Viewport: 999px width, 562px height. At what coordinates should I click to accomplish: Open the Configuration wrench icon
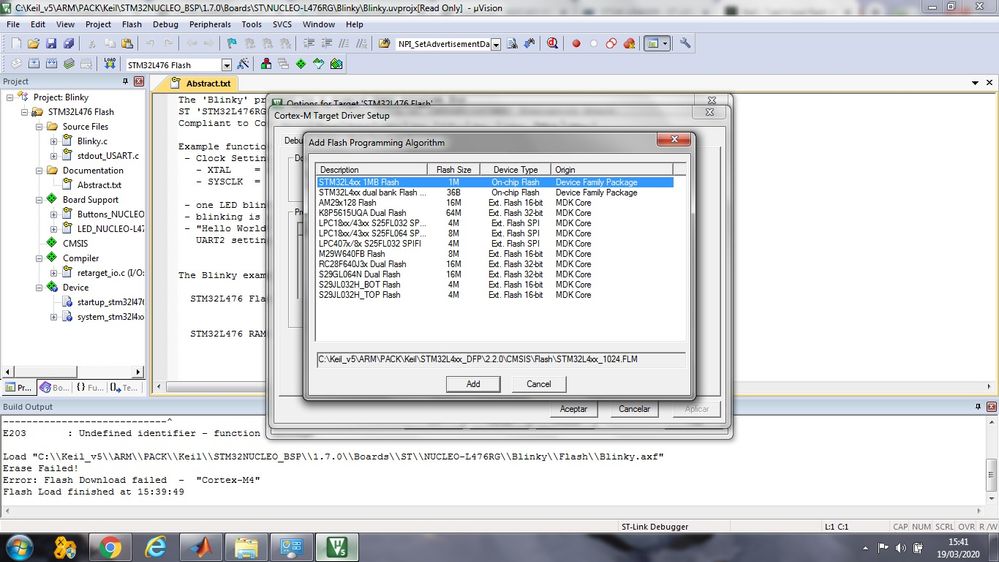(685, 43)
